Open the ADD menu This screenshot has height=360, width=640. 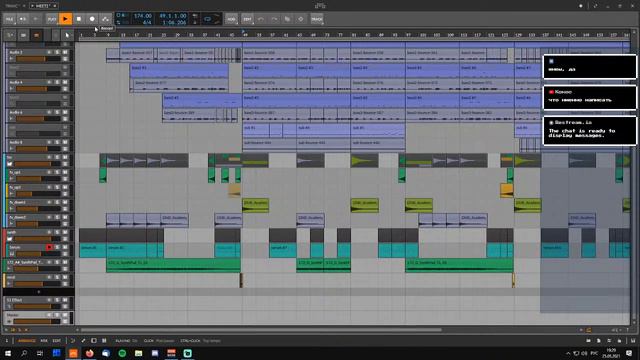pyautogui.click(x=231, y=19)
